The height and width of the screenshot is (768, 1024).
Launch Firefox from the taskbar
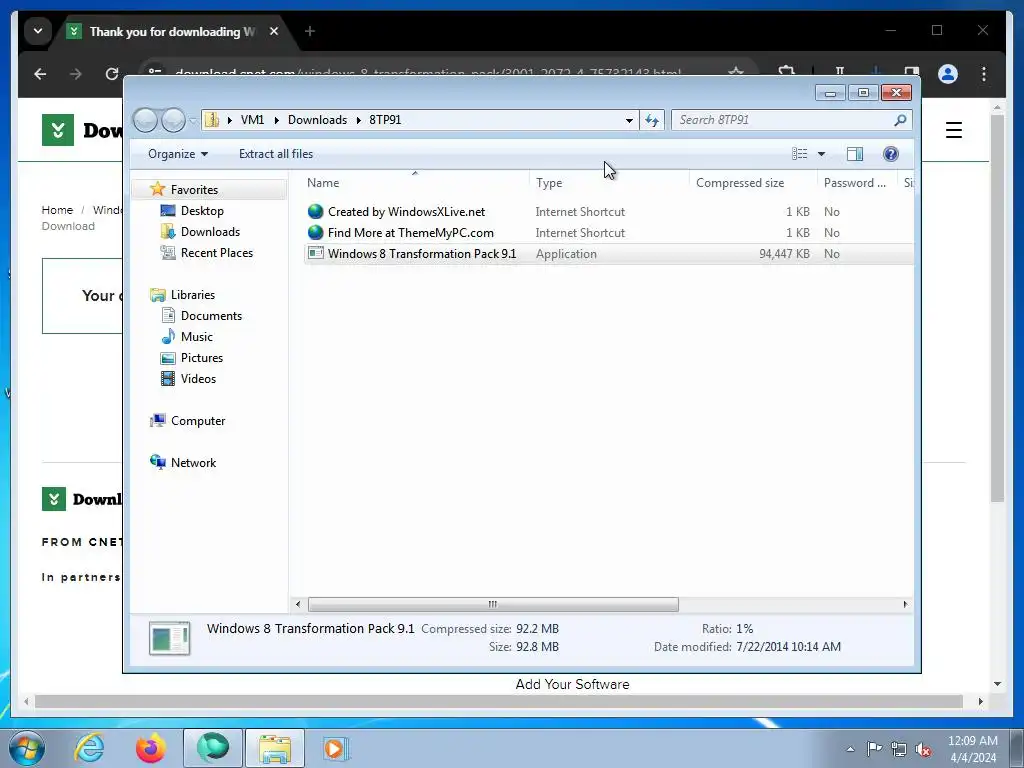pos(151,748)
